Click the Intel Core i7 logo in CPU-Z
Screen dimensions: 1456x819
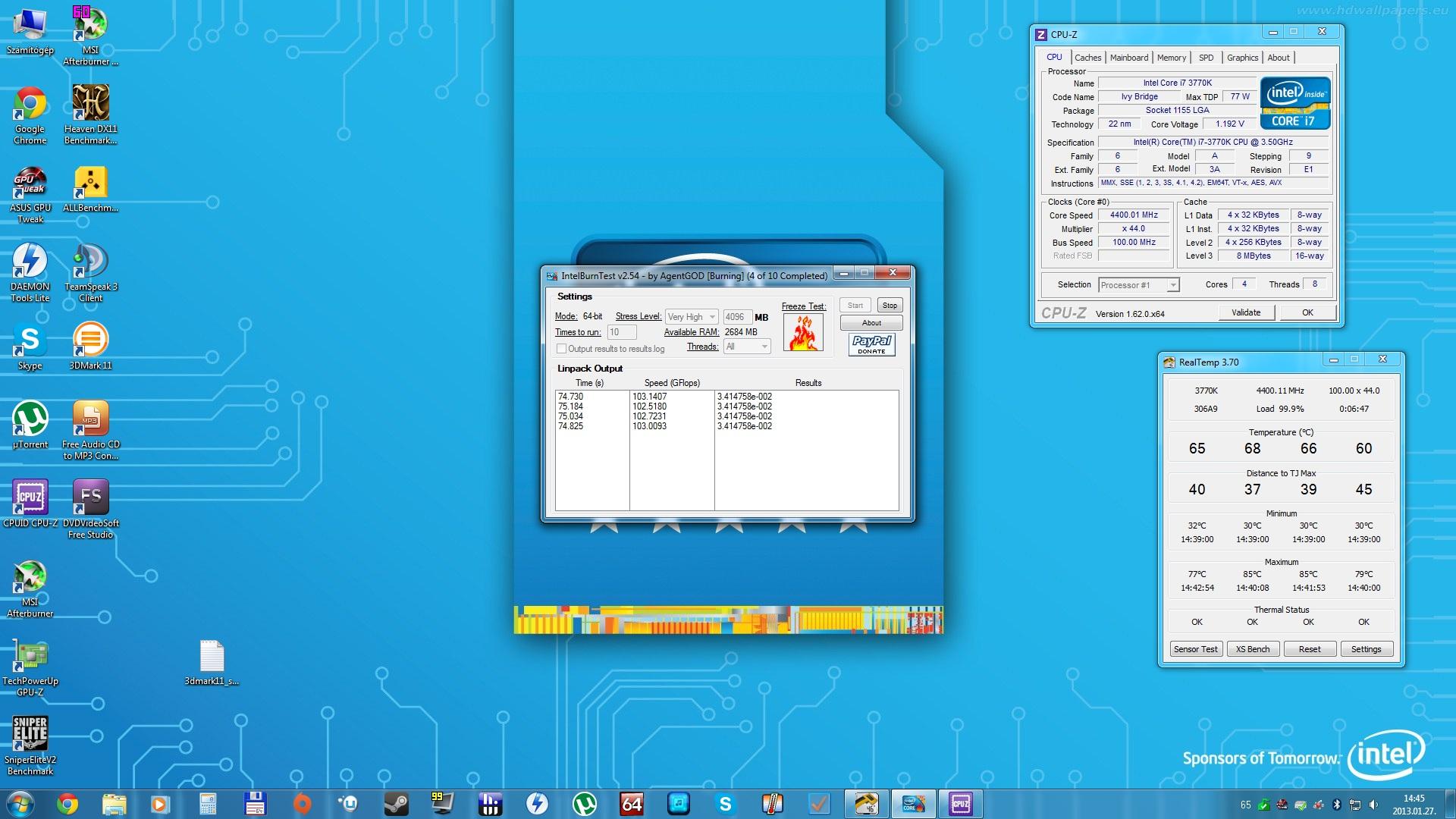[x=1295, y=102]
